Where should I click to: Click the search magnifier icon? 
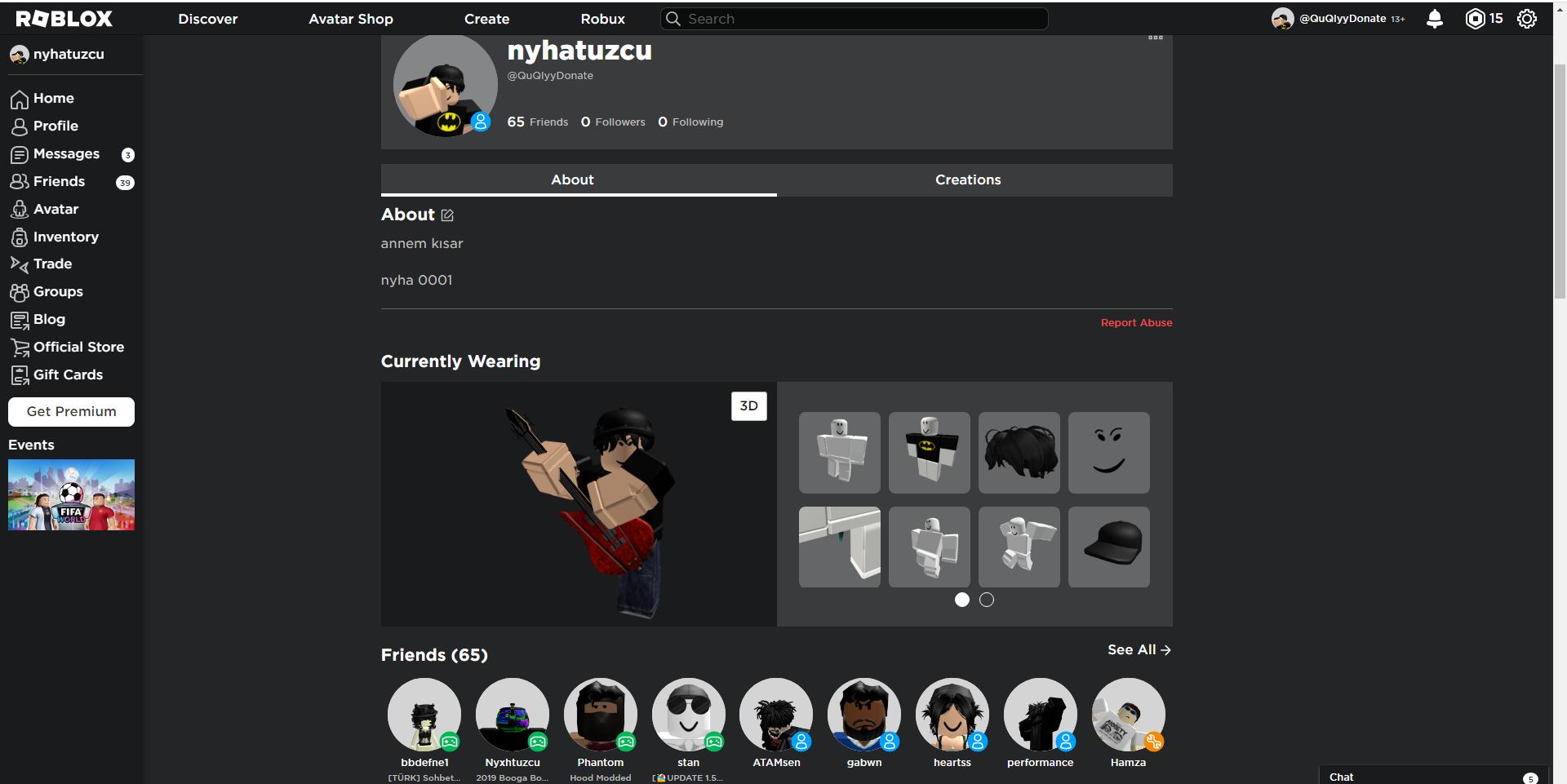(673, 19)
